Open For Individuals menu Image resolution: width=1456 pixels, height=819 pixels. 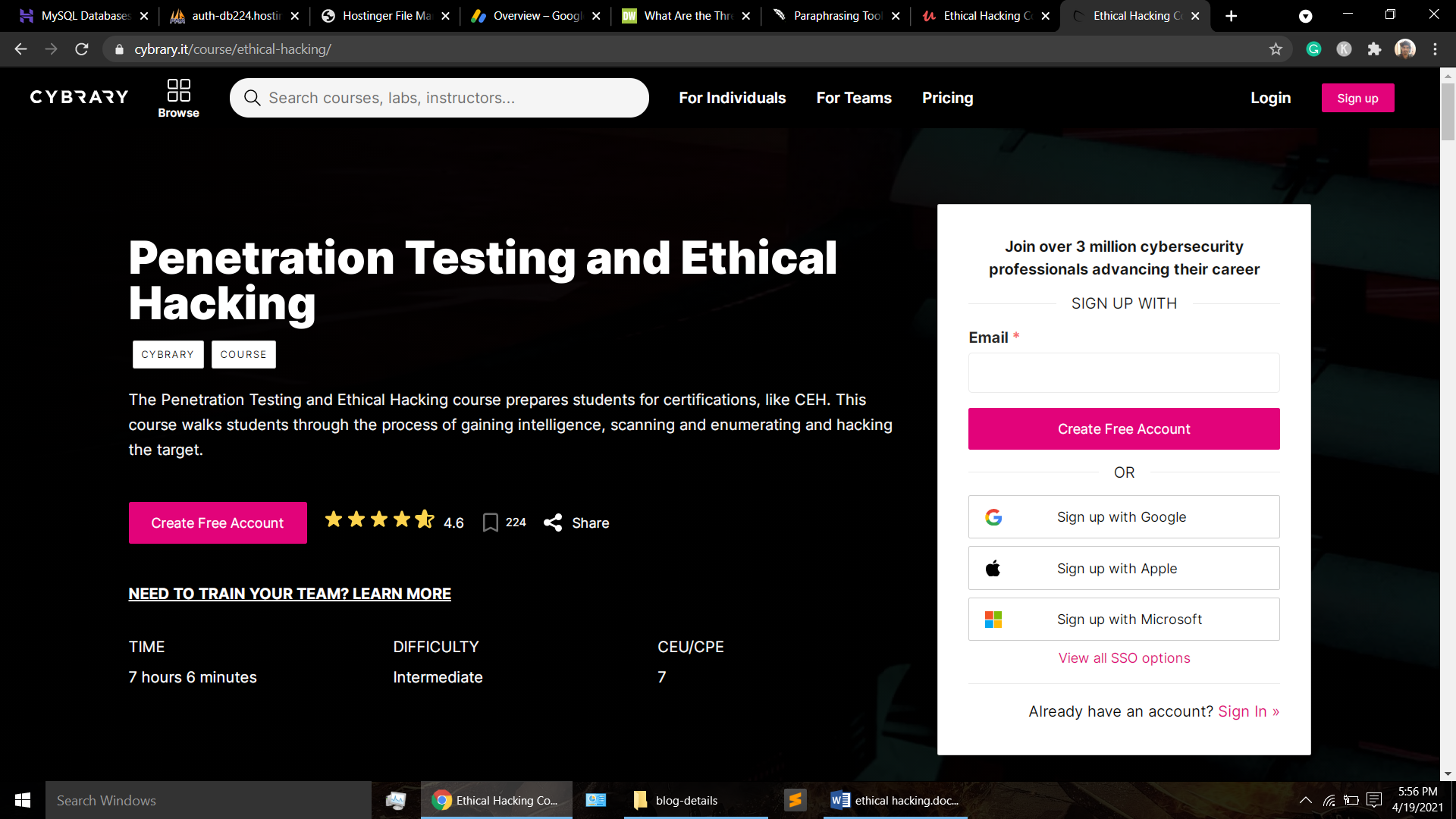tap(732, 98)
